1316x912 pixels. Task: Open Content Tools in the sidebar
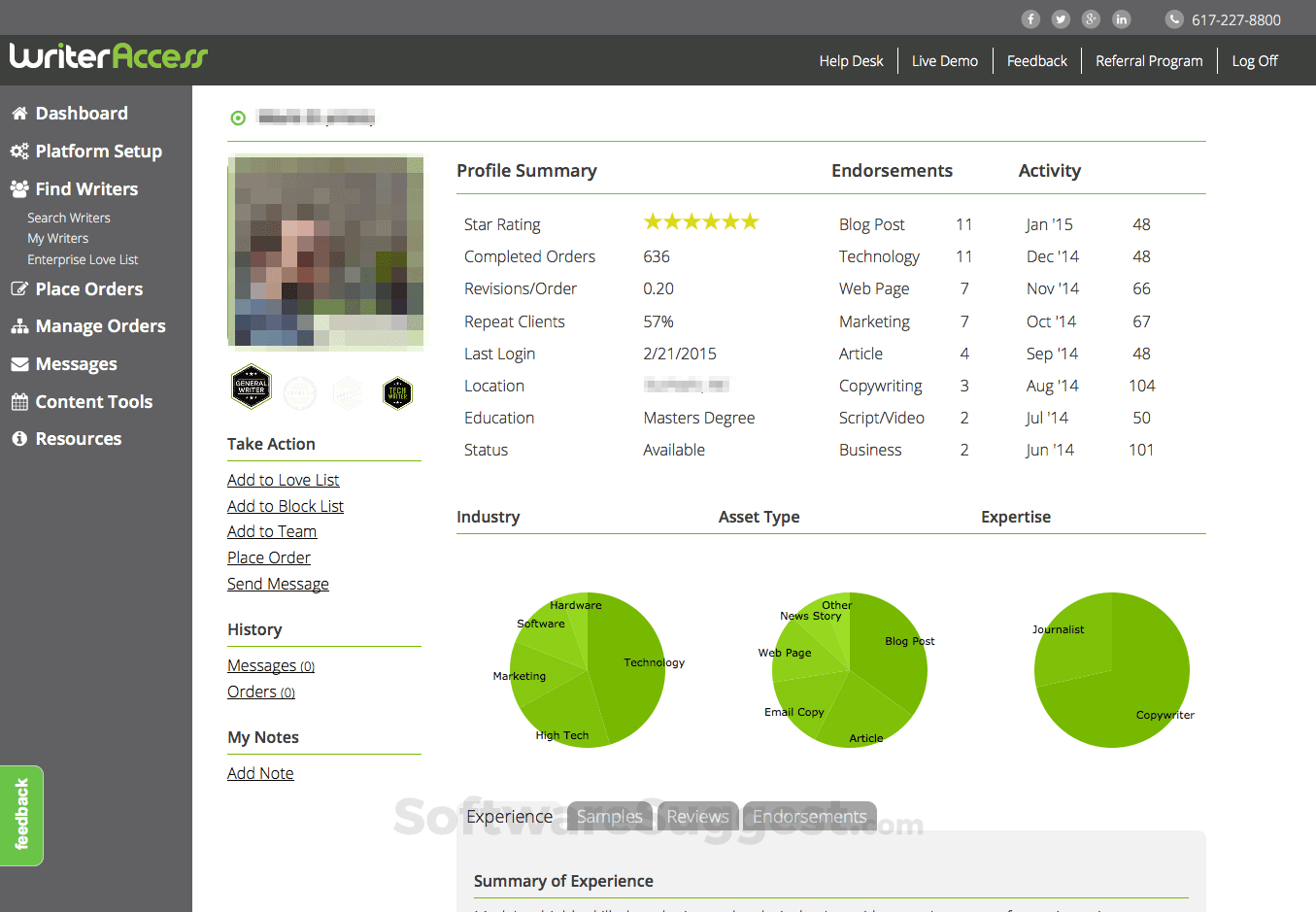pos(91,401)
